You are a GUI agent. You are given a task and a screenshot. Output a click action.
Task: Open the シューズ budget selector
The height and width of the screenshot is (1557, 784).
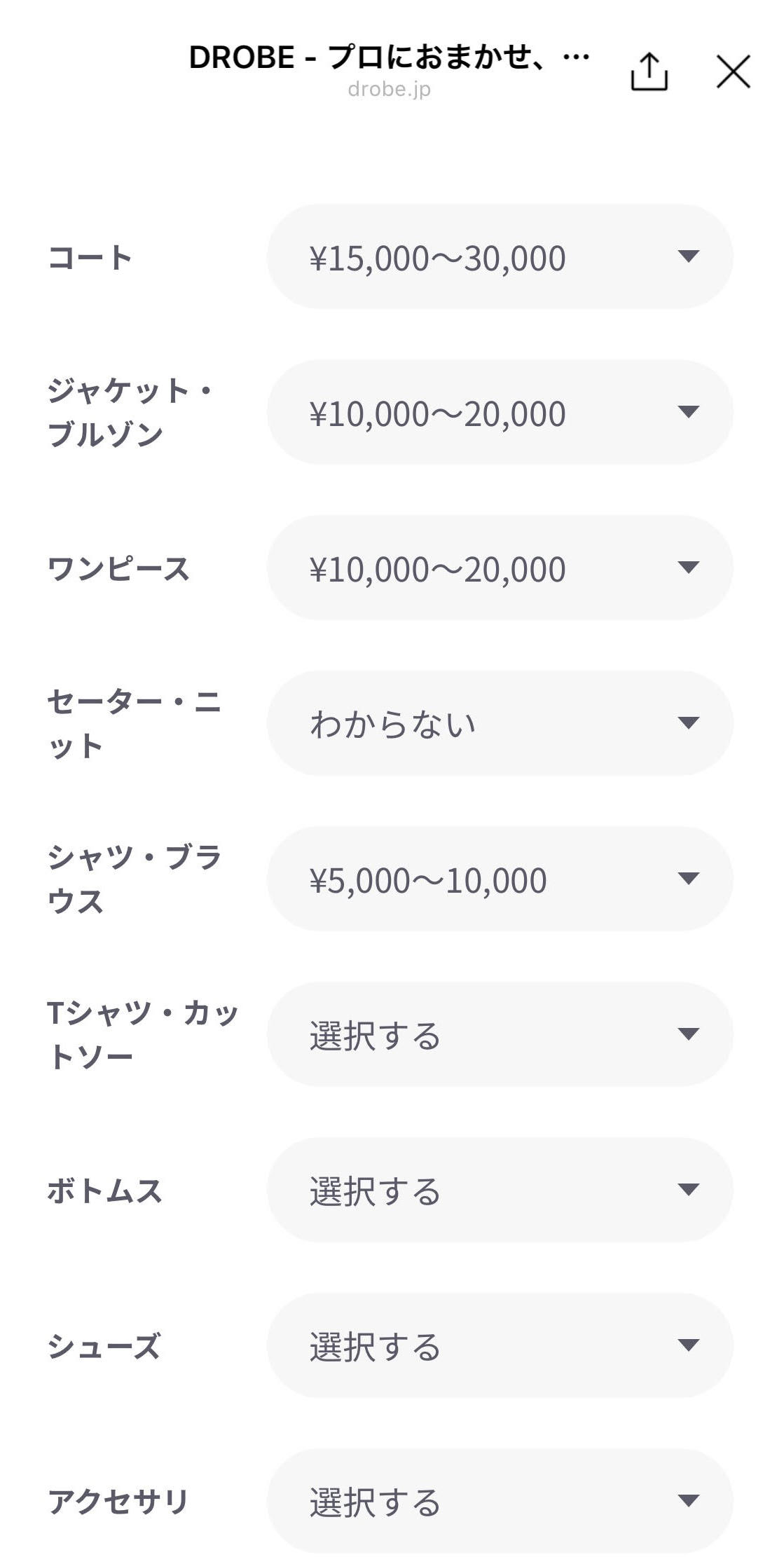point(499,1345)
